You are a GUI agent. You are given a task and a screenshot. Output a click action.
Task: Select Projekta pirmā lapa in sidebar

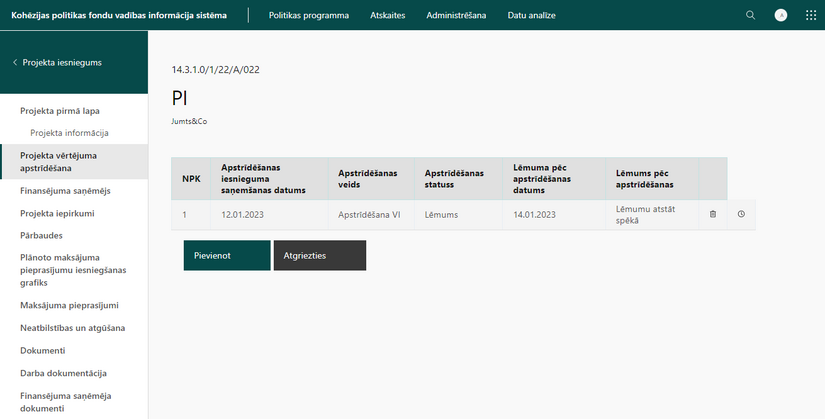(60, 111)
